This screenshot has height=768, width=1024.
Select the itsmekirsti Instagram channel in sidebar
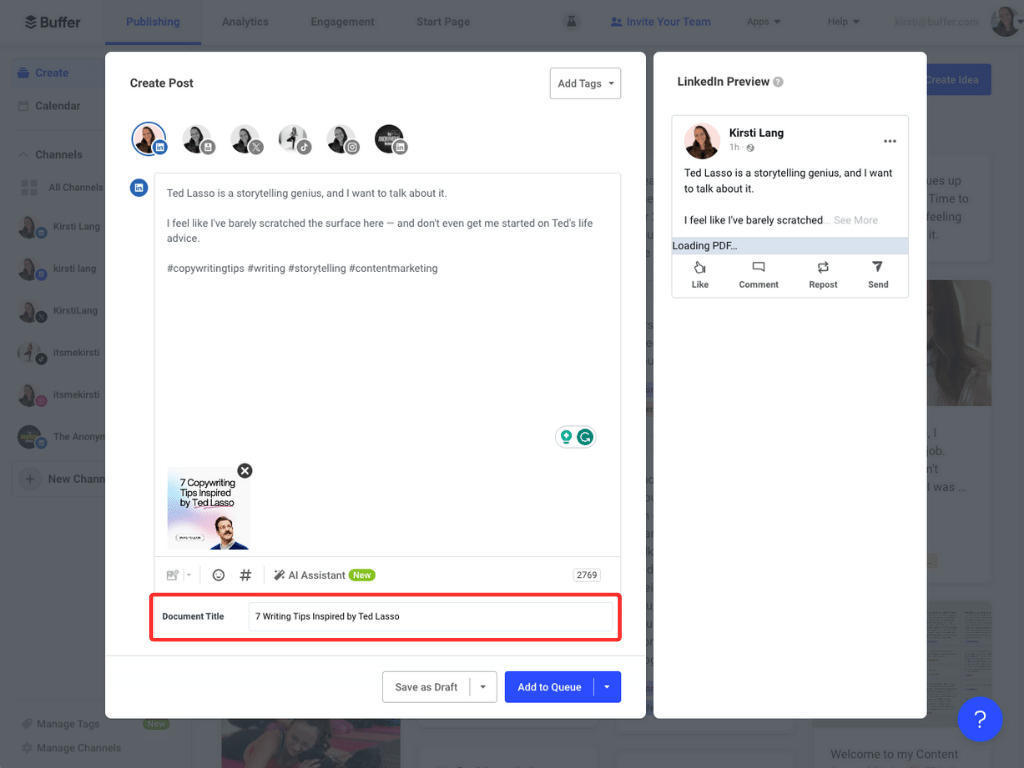coord(61,395)
